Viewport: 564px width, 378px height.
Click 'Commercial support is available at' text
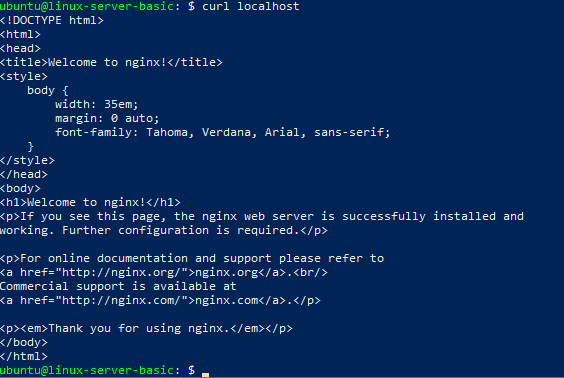118,287
